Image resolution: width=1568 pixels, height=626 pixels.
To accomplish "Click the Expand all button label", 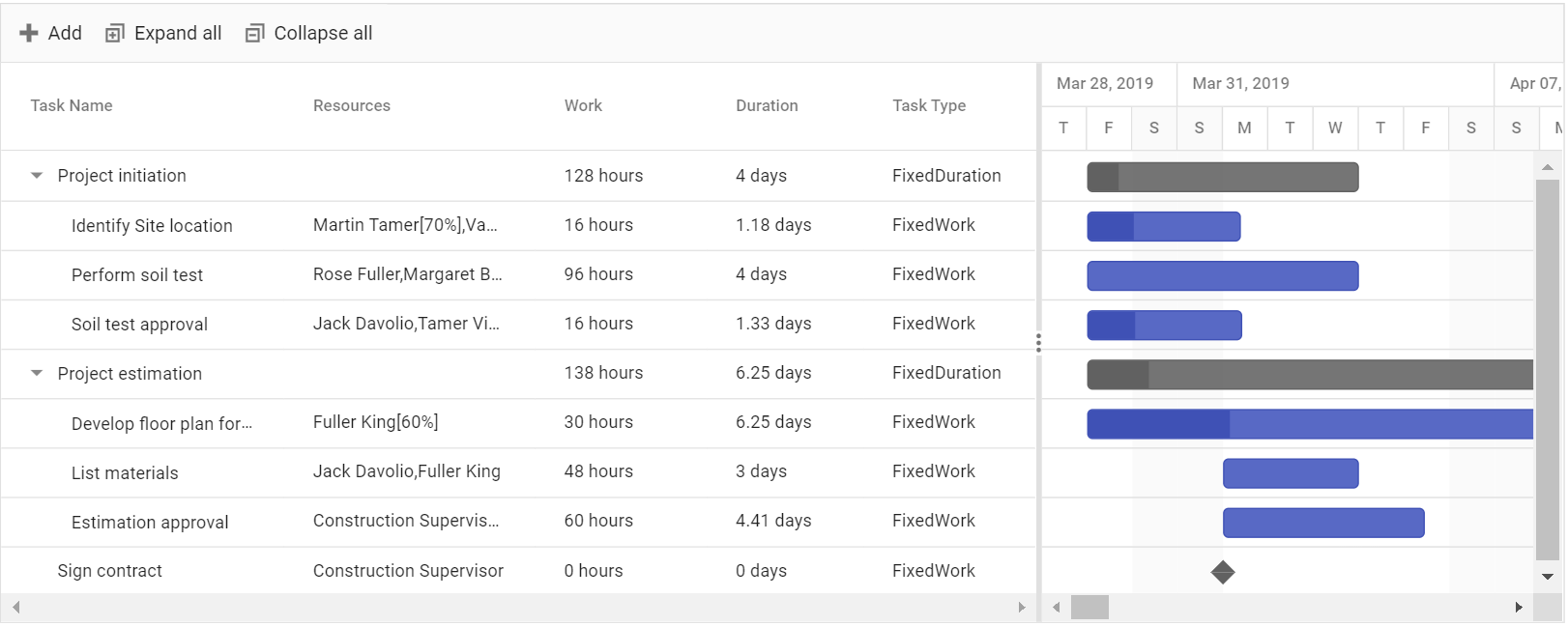I will pos(178,33).
